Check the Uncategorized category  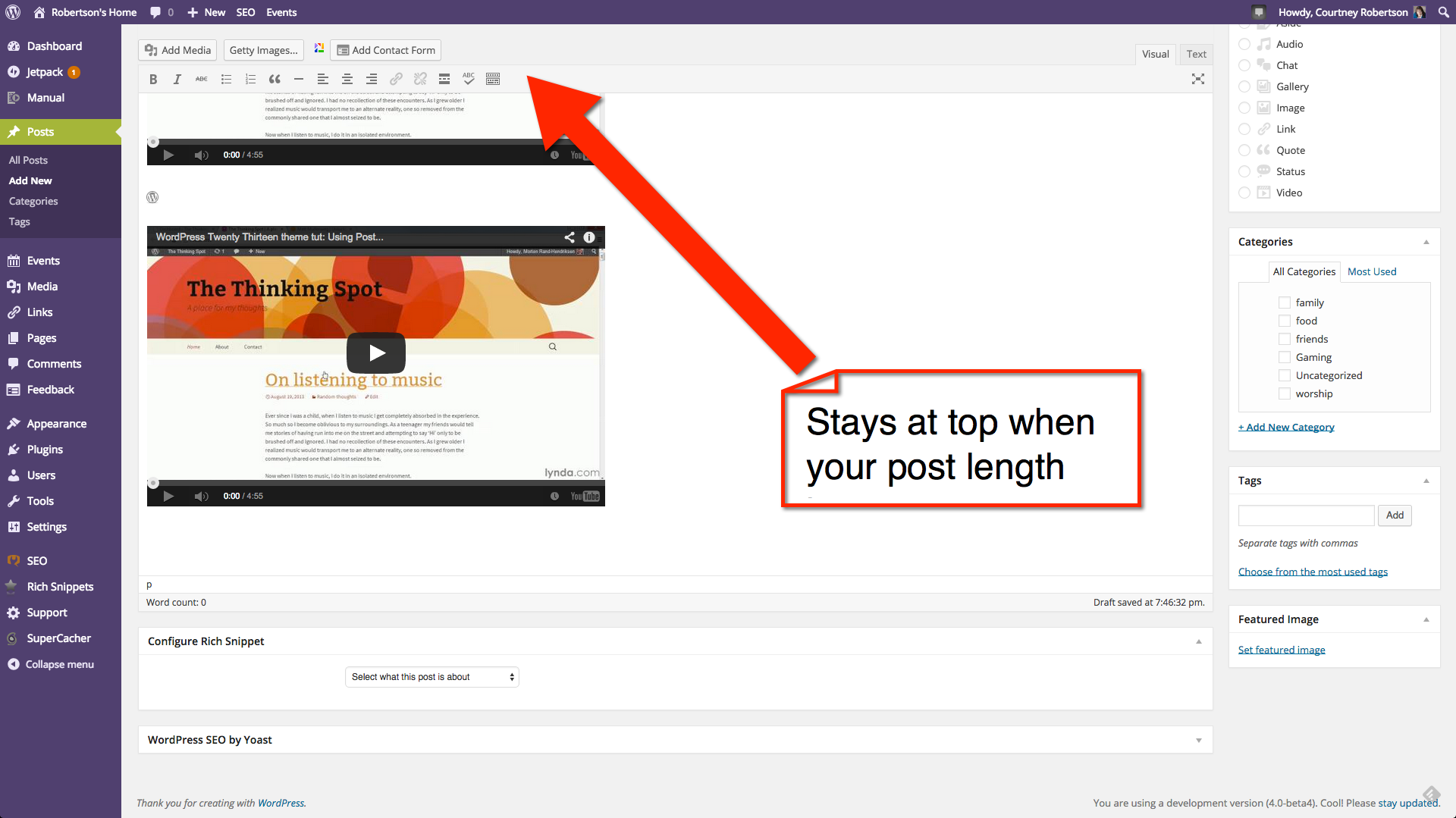coord(1285,375)
